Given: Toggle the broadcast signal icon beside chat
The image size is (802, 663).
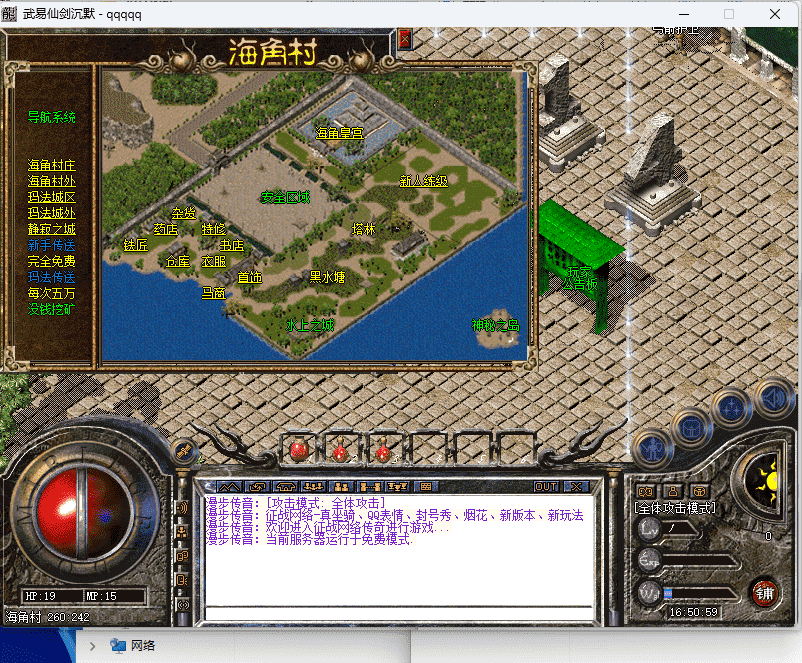Looking at the screenshot, I should pos(183,605).
